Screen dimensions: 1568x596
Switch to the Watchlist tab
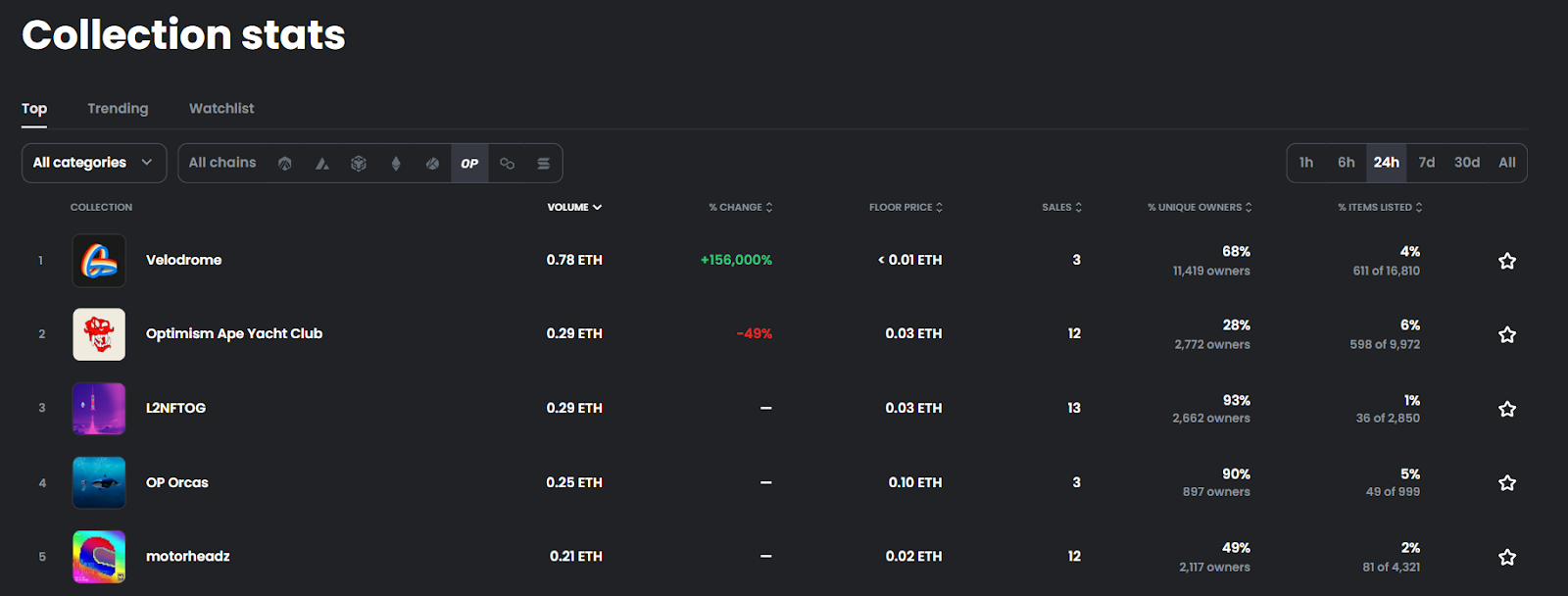221,109
